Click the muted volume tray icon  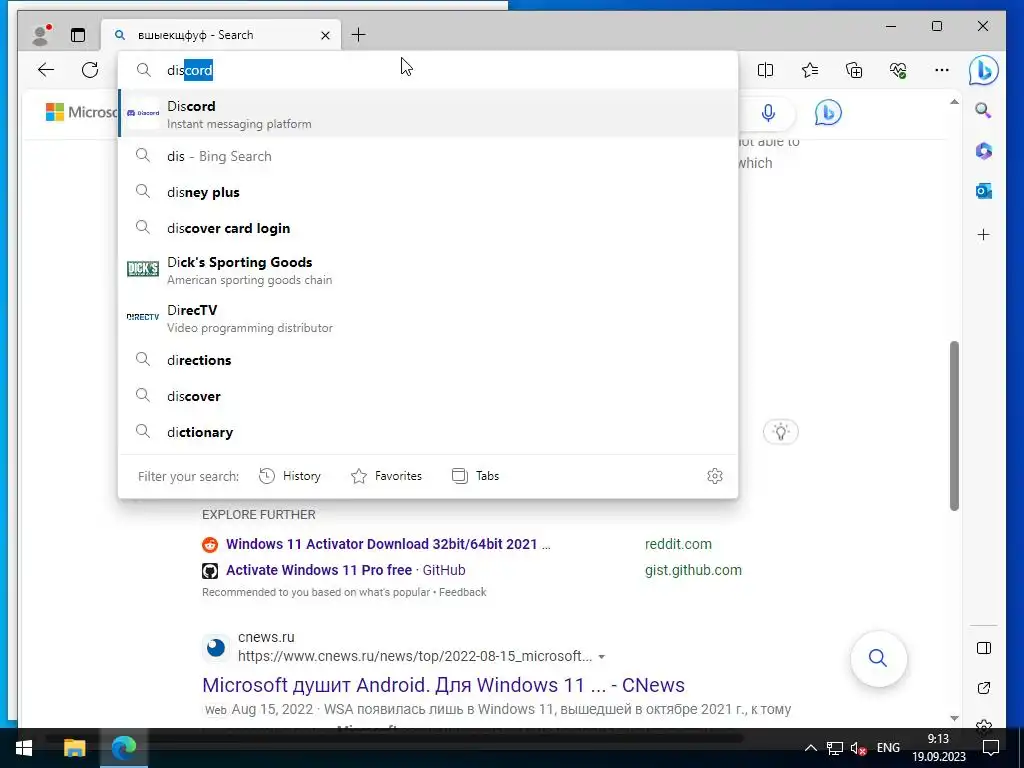[x=858, y=748]
